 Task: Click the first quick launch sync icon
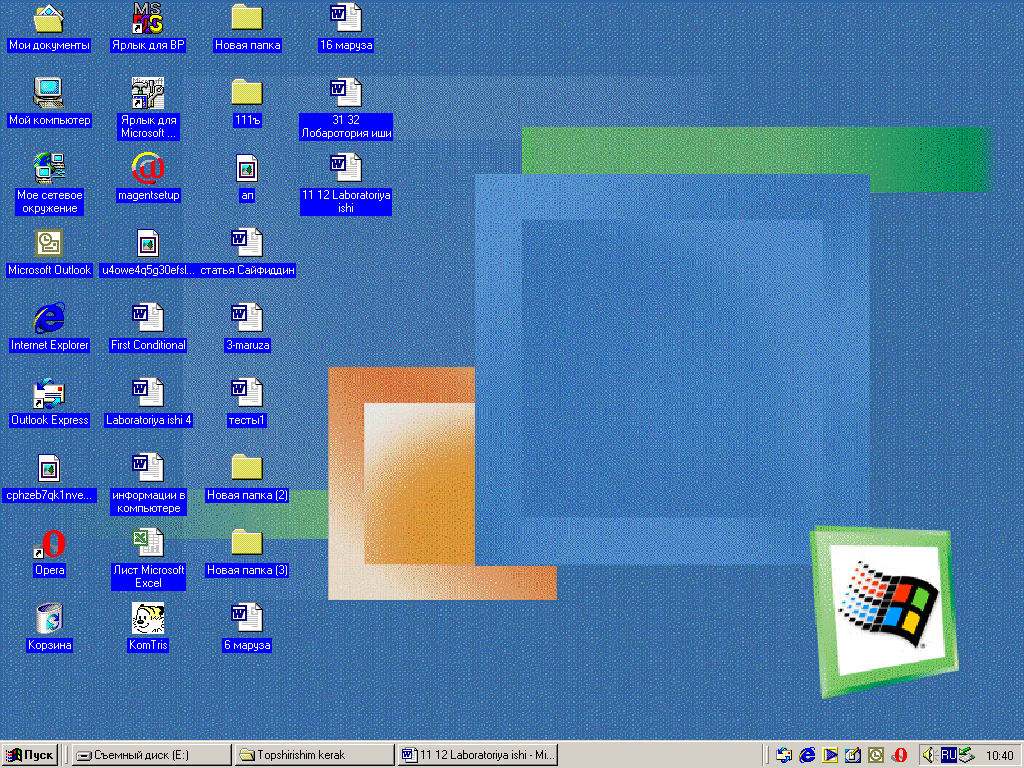[784, 755]
